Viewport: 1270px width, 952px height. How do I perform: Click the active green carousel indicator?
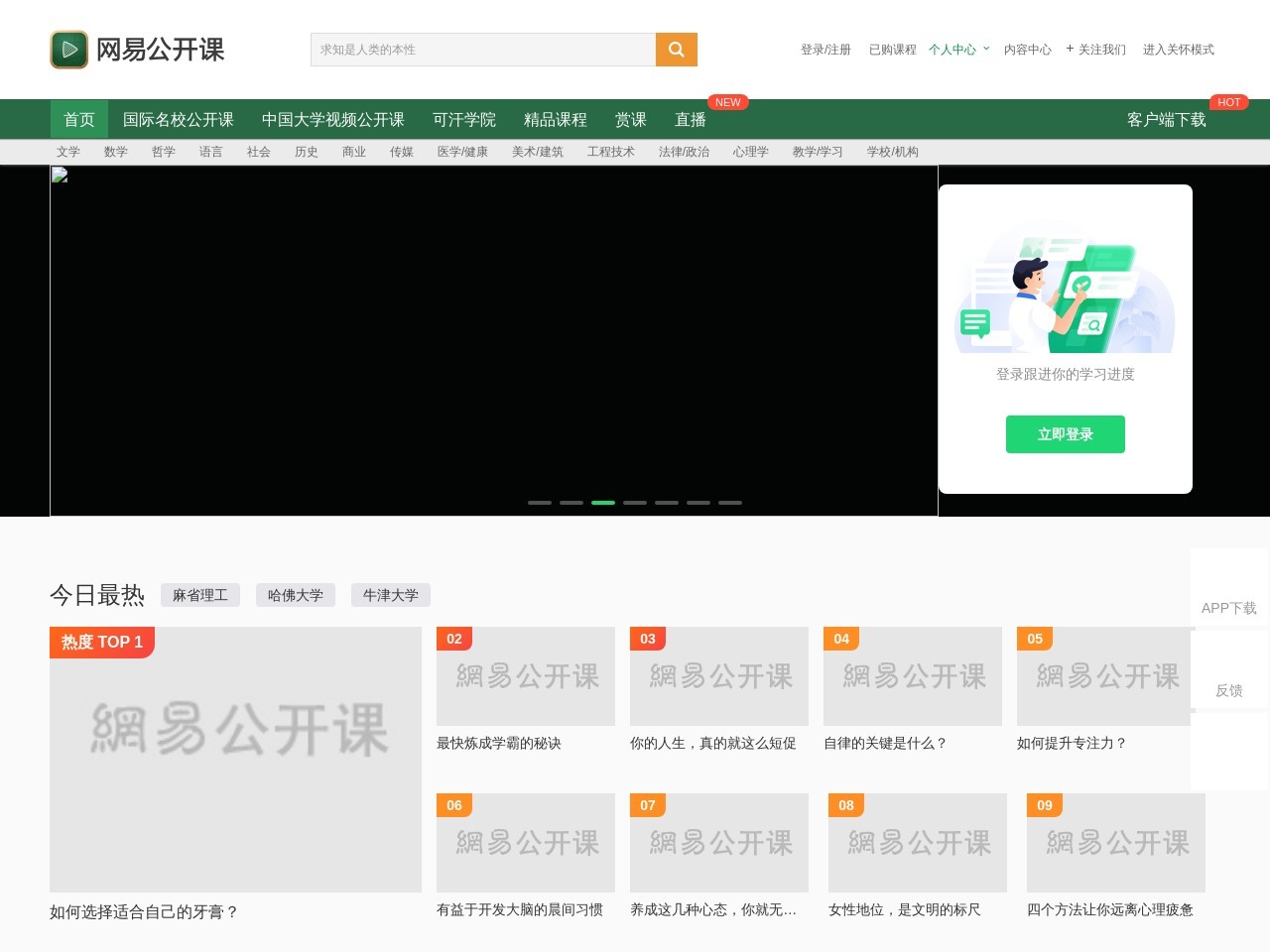(x=603, y=503)
